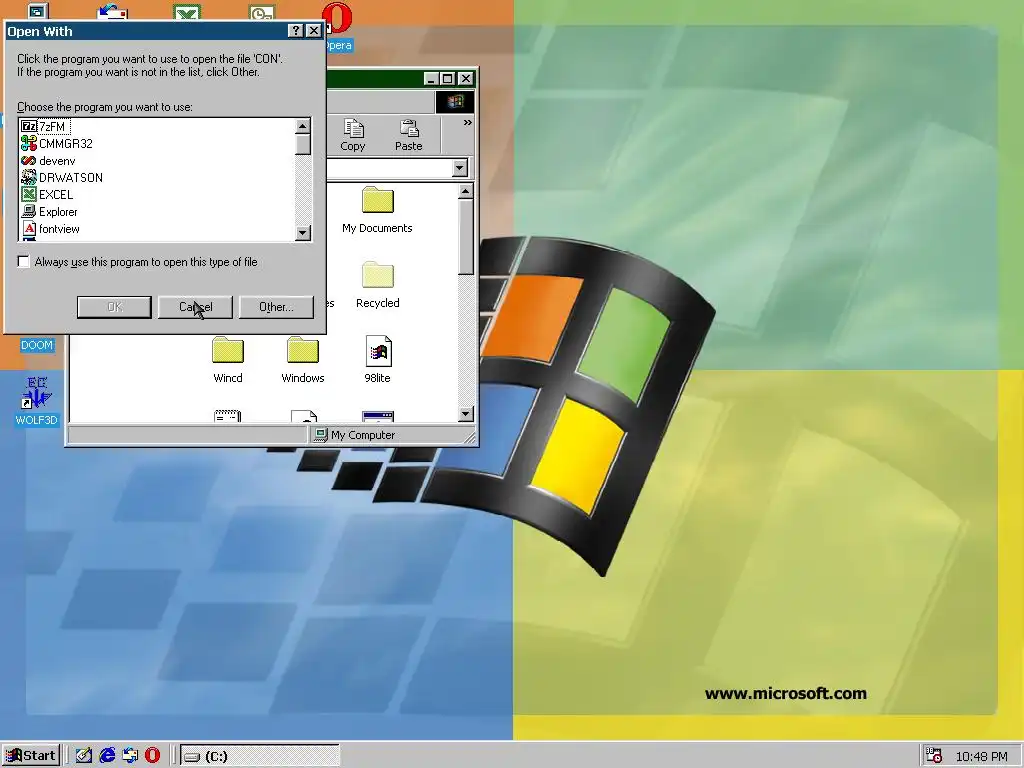
Task: Click the 10:48 PM system clock
Action: (x=982, y=756)
